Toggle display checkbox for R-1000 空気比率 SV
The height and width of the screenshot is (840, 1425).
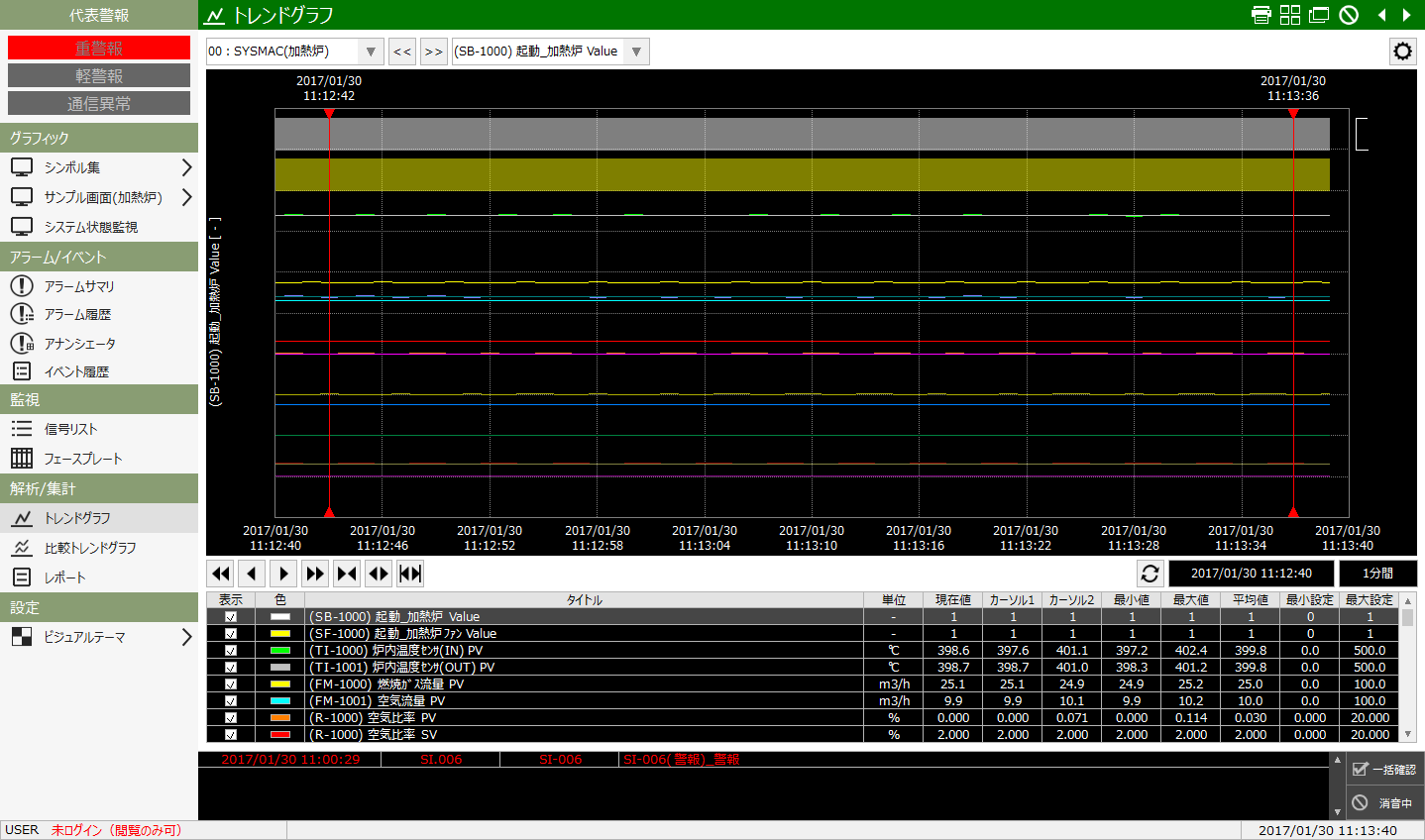click(x=231, y=735)
